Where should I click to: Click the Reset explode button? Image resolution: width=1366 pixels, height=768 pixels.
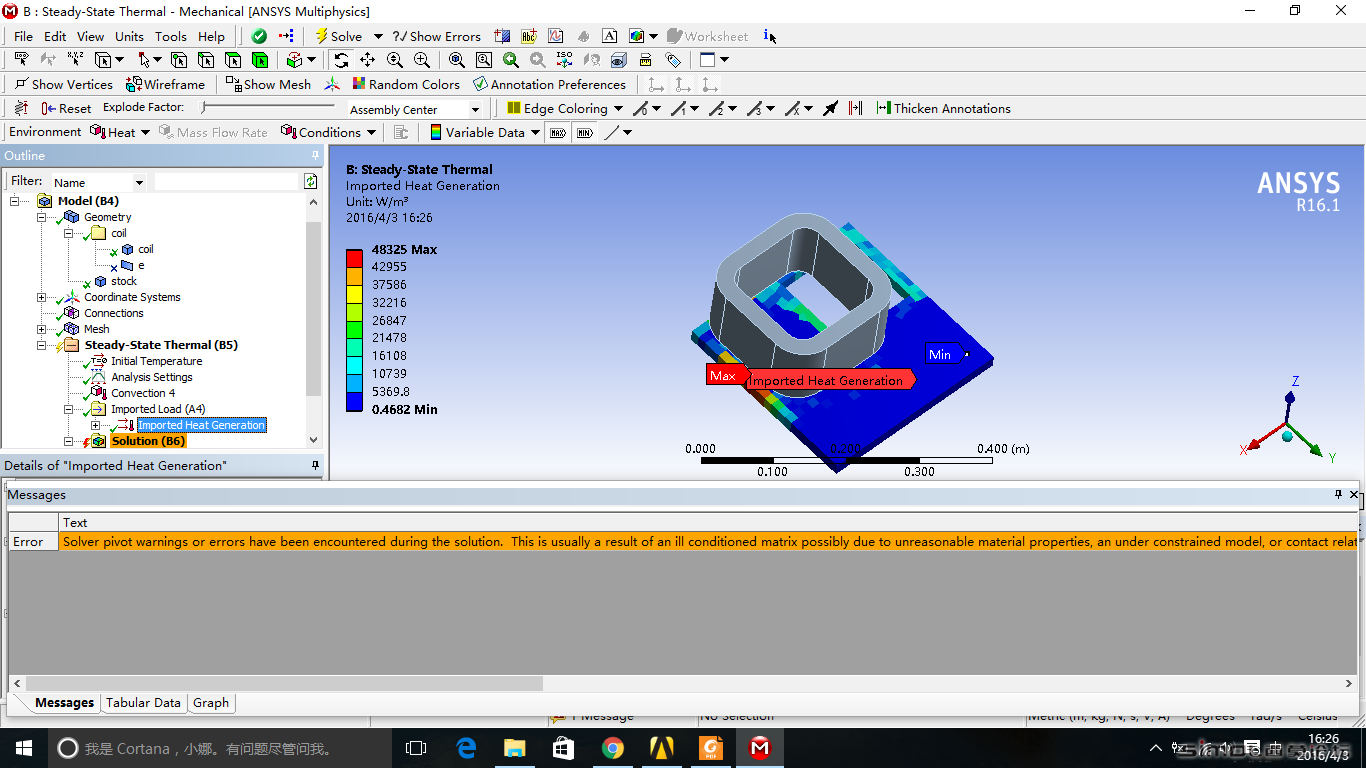coord(66,108)
